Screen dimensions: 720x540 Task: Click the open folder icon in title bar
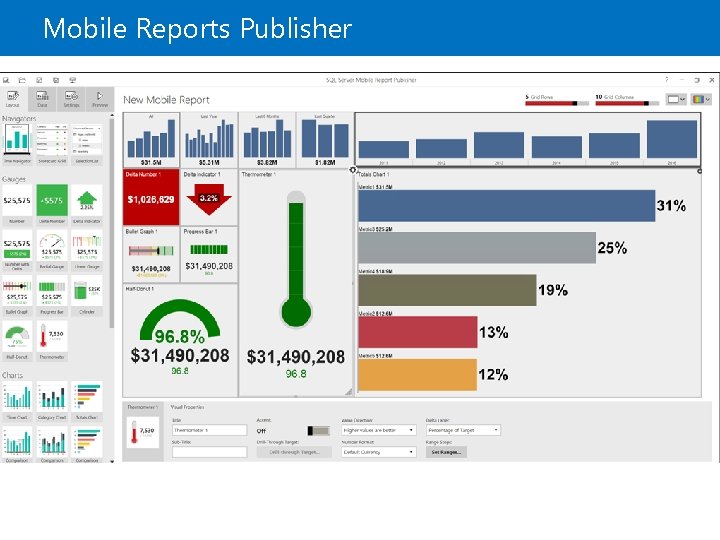(22, 80)
